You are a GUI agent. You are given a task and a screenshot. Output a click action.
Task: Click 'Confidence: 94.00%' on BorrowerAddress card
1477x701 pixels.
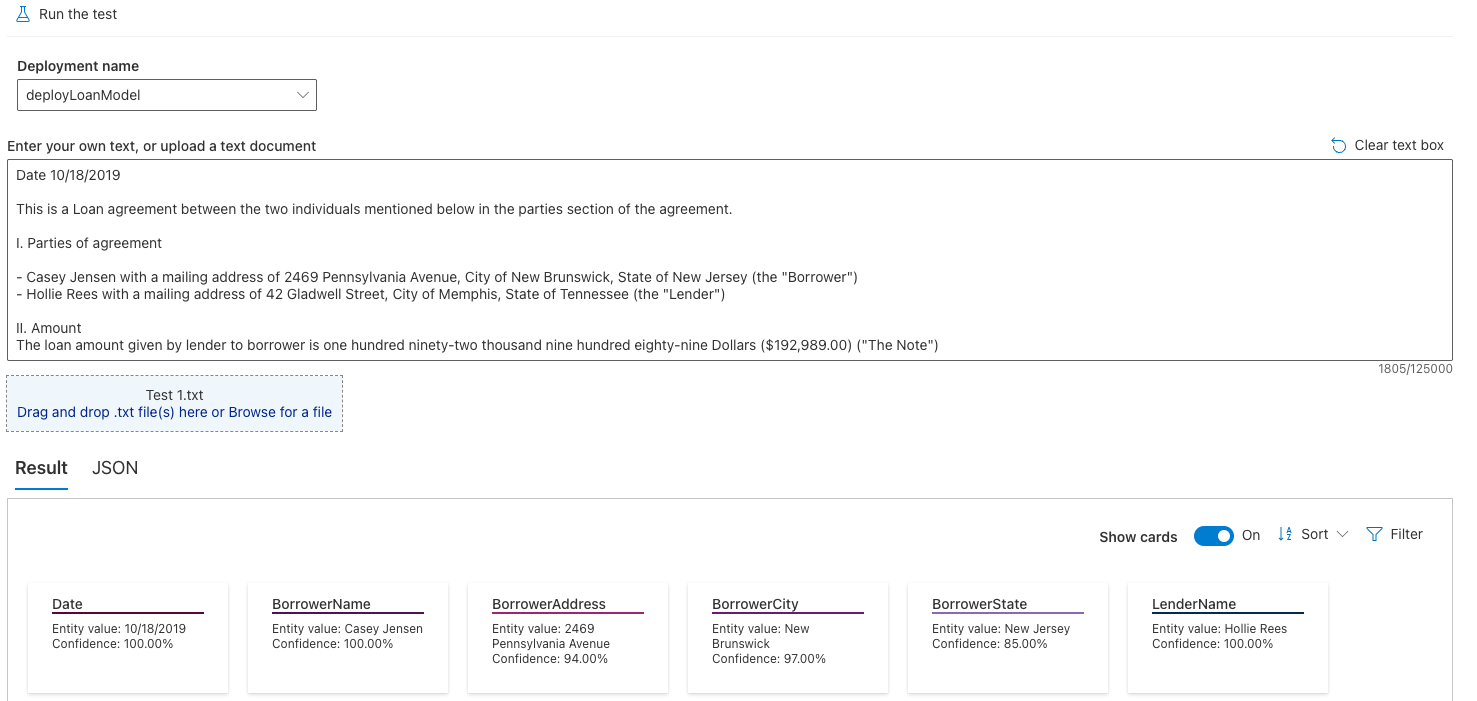click(549, 659)
